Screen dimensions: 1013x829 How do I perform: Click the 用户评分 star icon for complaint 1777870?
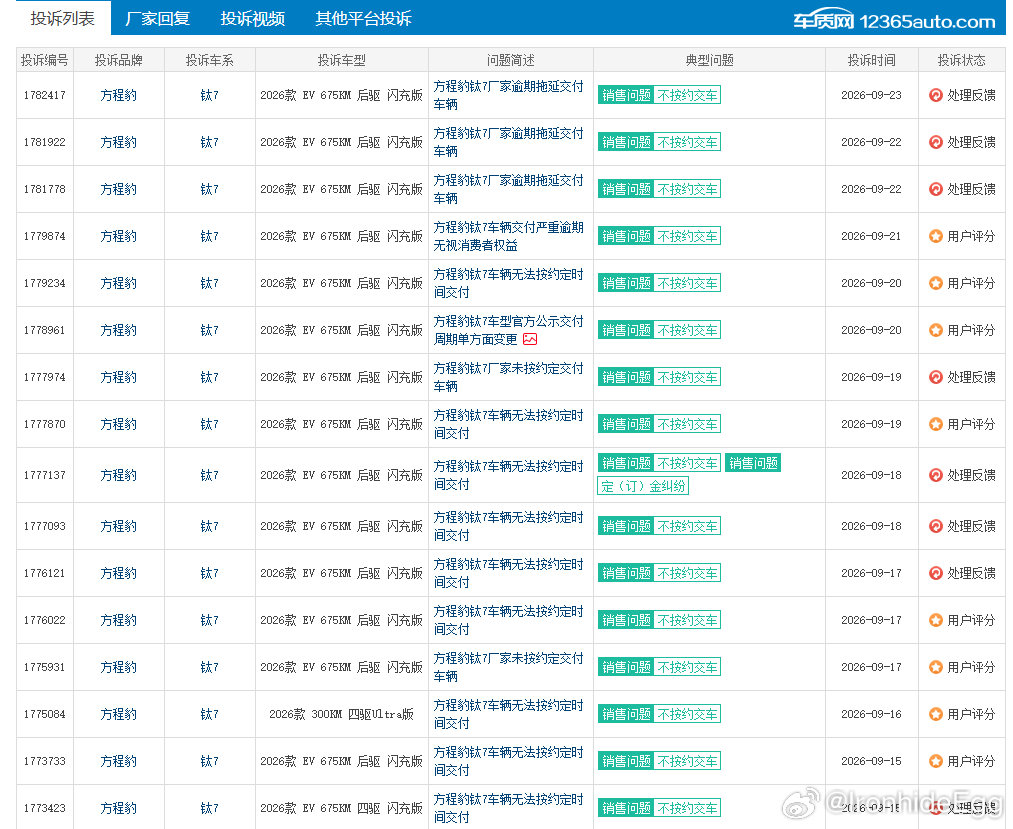935,425
